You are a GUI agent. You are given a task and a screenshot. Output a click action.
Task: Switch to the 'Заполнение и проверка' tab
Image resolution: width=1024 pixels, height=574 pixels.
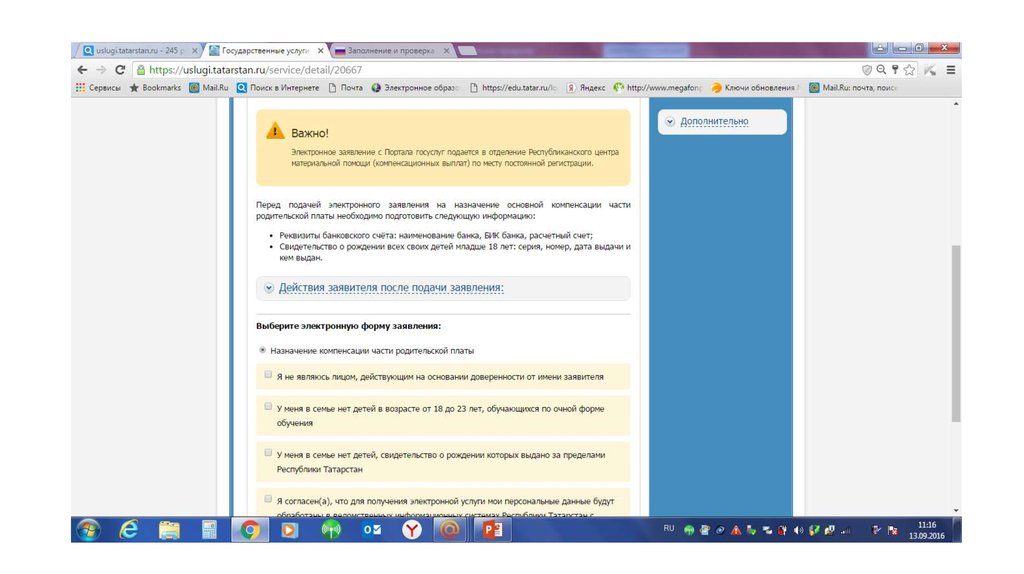(x=390, y=50)
